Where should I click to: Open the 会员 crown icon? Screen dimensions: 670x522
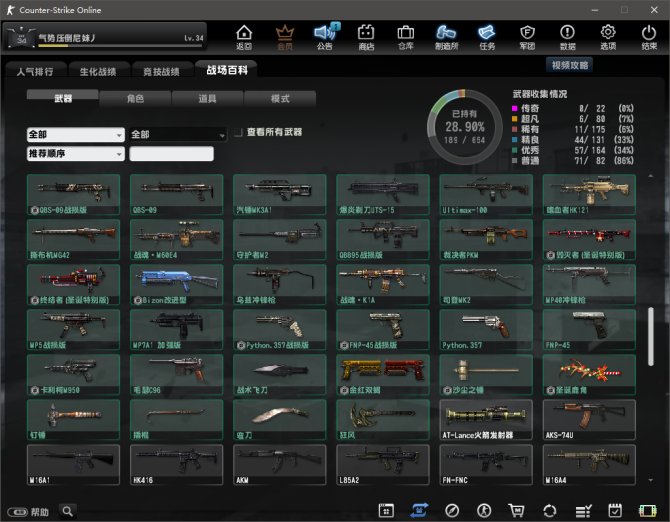[x=285, y=37]
